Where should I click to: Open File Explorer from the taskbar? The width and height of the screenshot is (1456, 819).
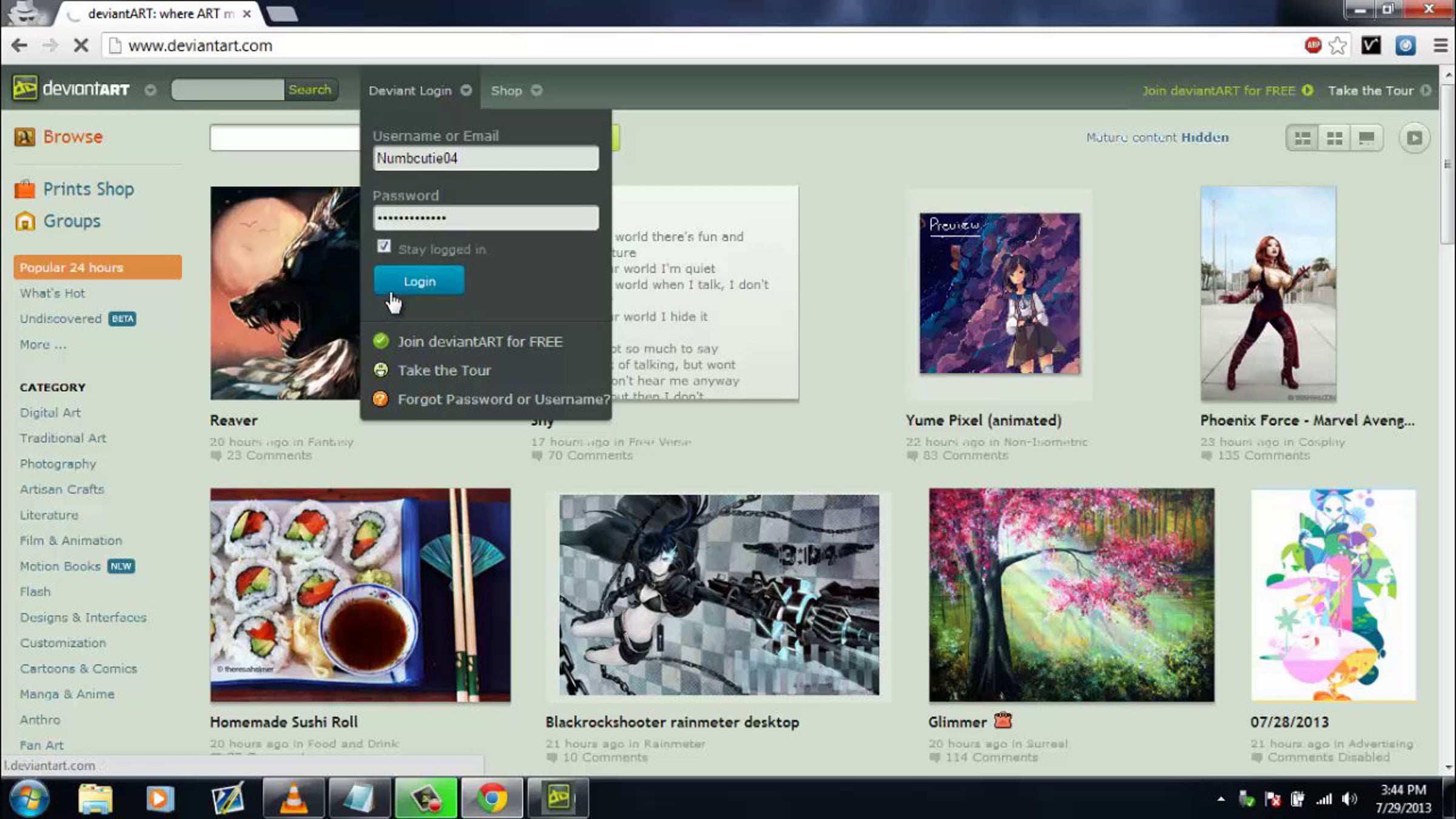95,799
